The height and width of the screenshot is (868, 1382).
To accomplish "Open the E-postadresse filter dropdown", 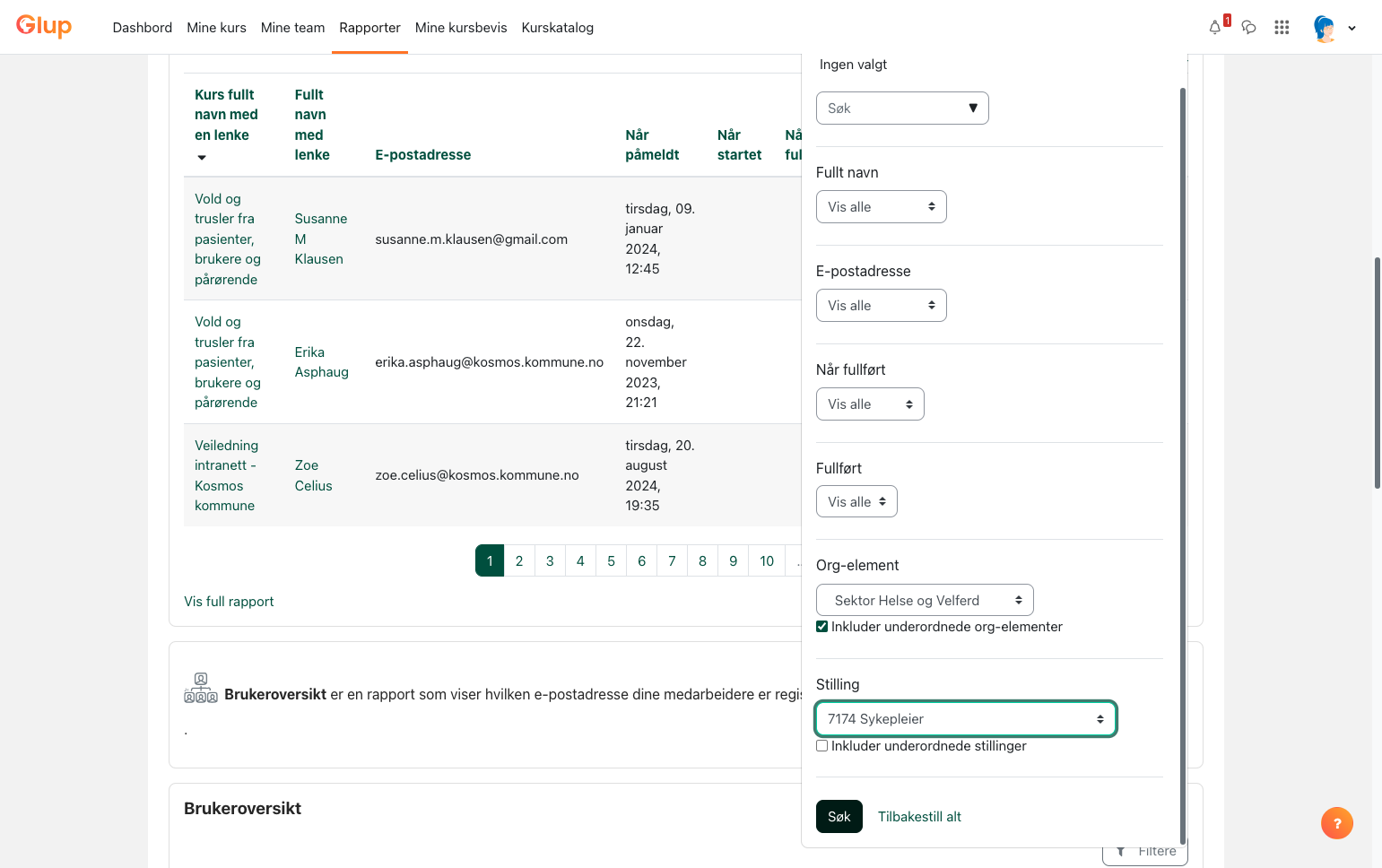I will pos(881,306).
